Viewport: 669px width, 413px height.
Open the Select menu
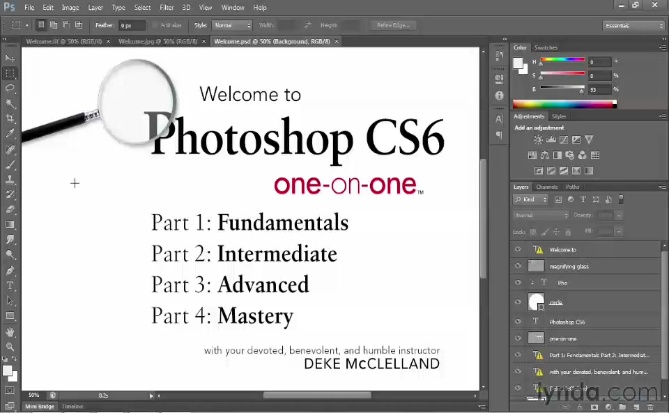pos(142,8)
